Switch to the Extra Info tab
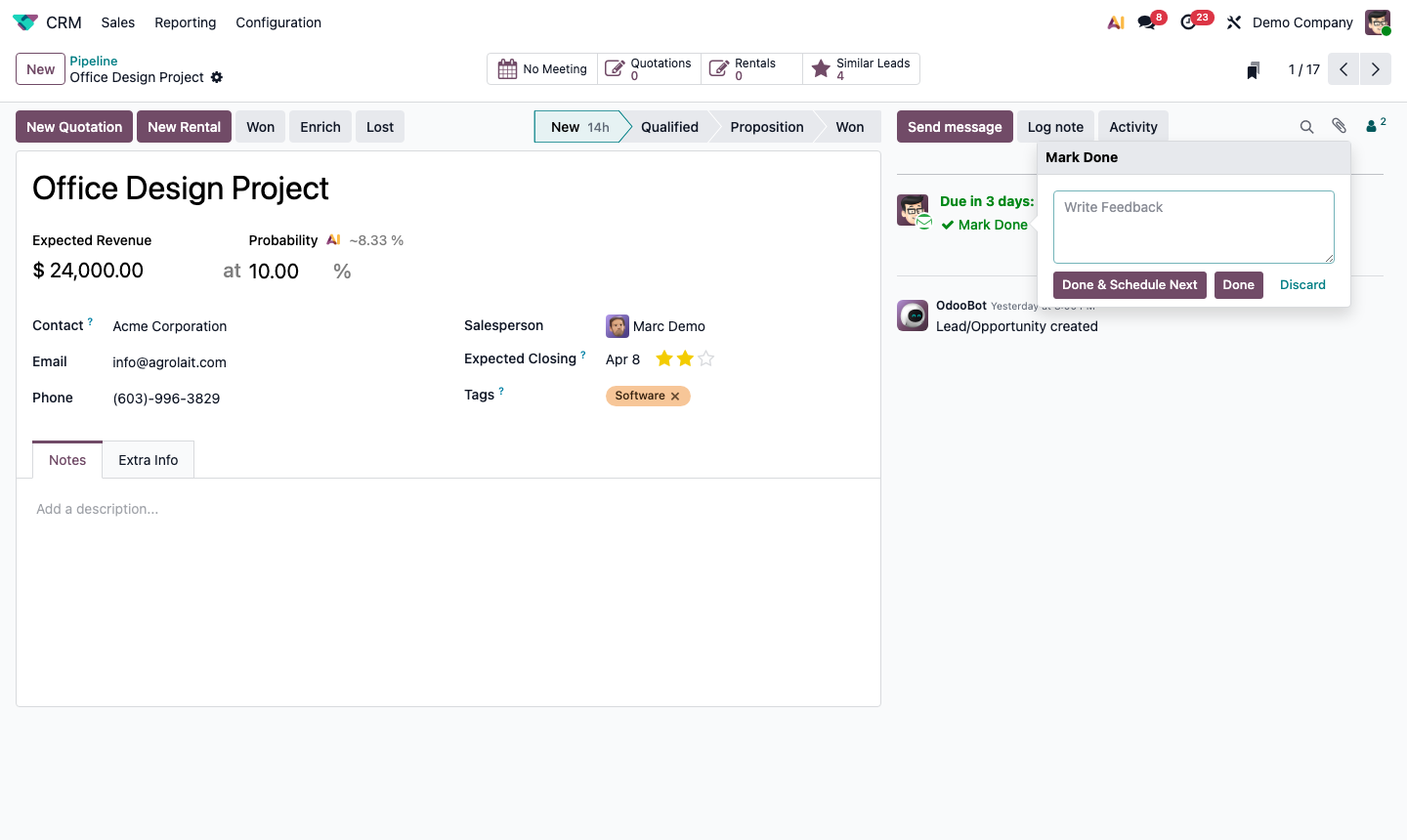The height and width of the screenshot is (840, 1407). pos(148,459)
